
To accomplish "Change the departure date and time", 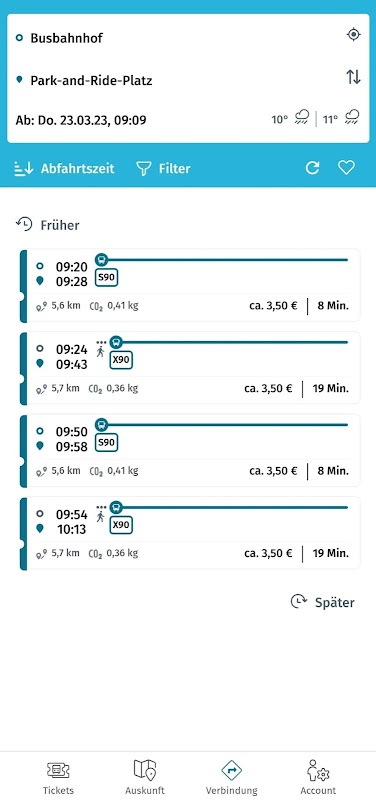I will [x=81, y=120].
